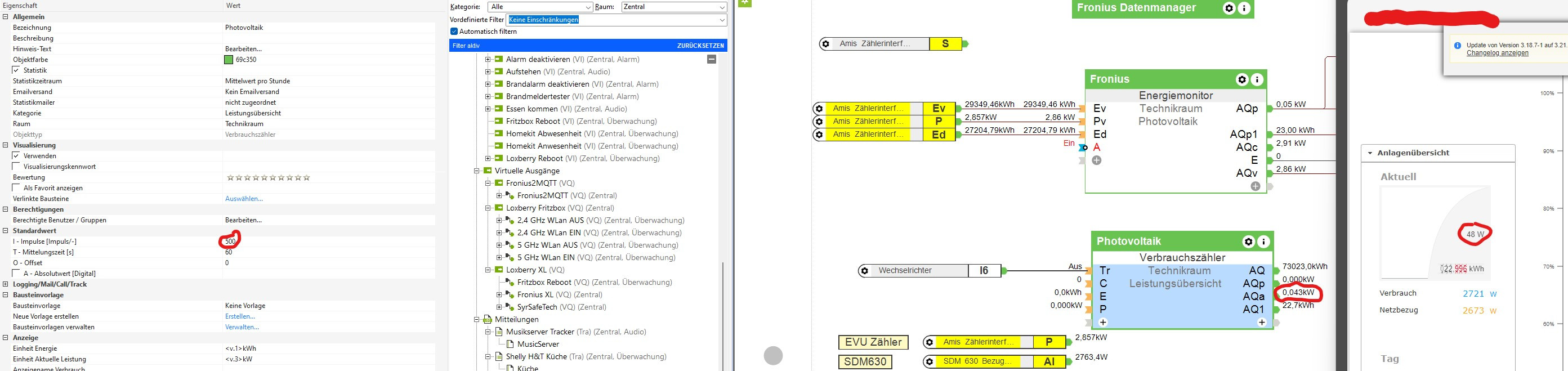Screen dimensions: 1568x371
Task: Collapse the Allgemein property section
Action: pyautogui.click(x=6, y=17)
